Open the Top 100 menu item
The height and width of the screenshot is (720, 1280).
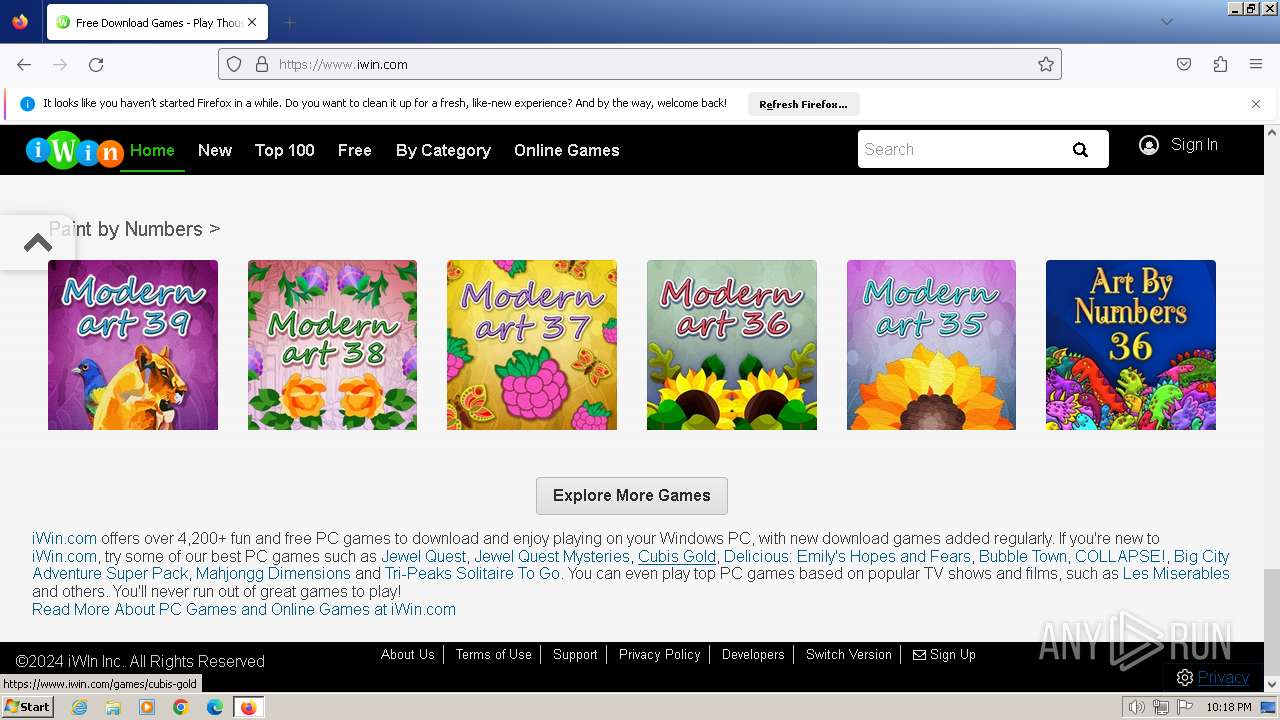click(x=285, y=150)
